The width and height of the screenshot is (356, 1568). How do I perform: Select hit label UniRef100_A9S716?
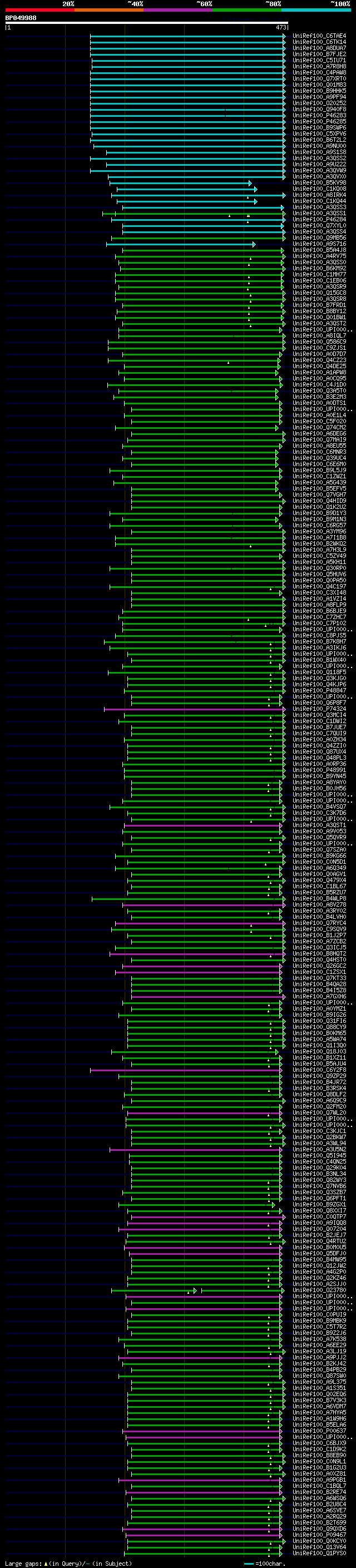click(x=319, y=244)
